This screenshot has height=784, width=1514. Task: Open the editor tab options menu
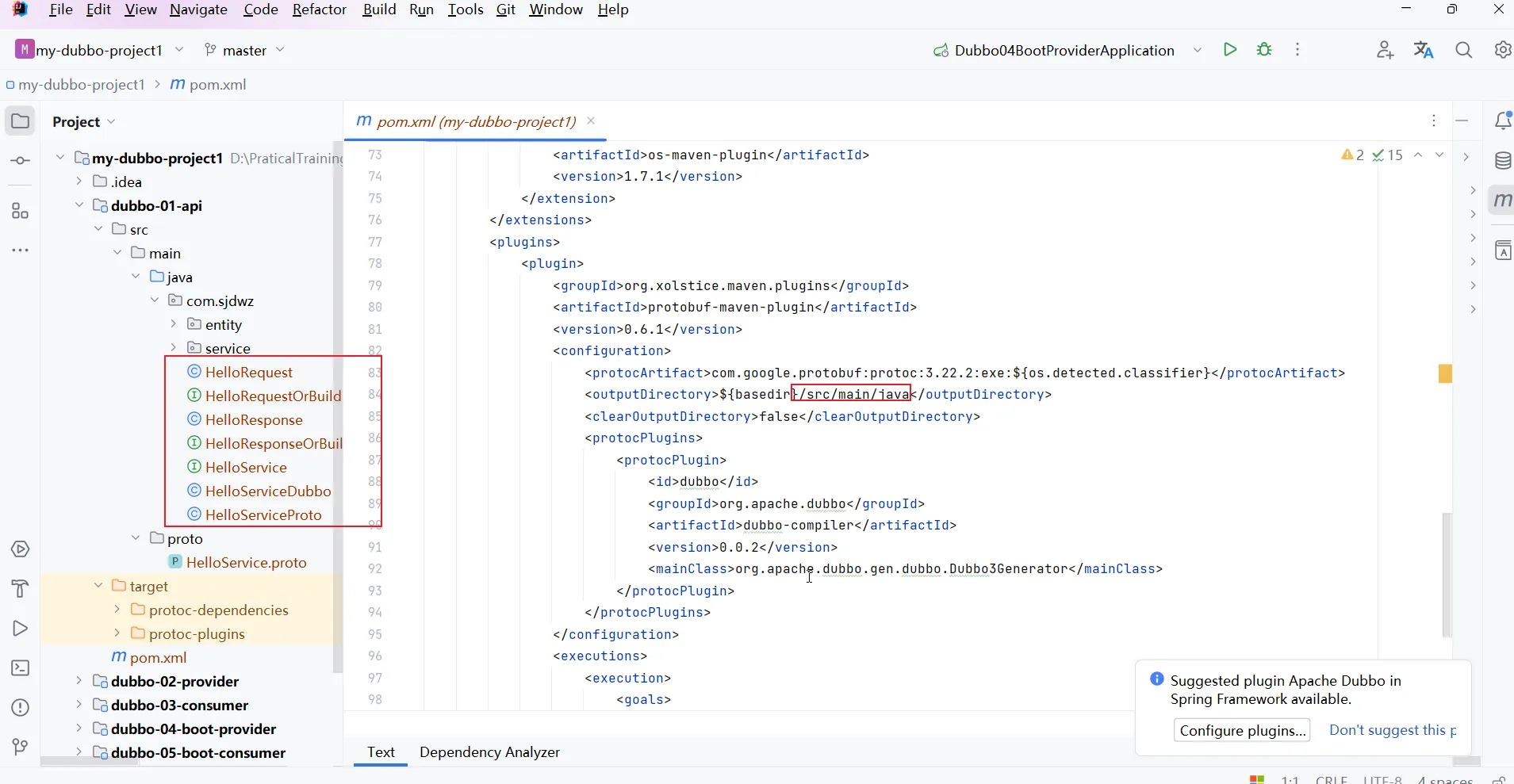click(1434, 120)
